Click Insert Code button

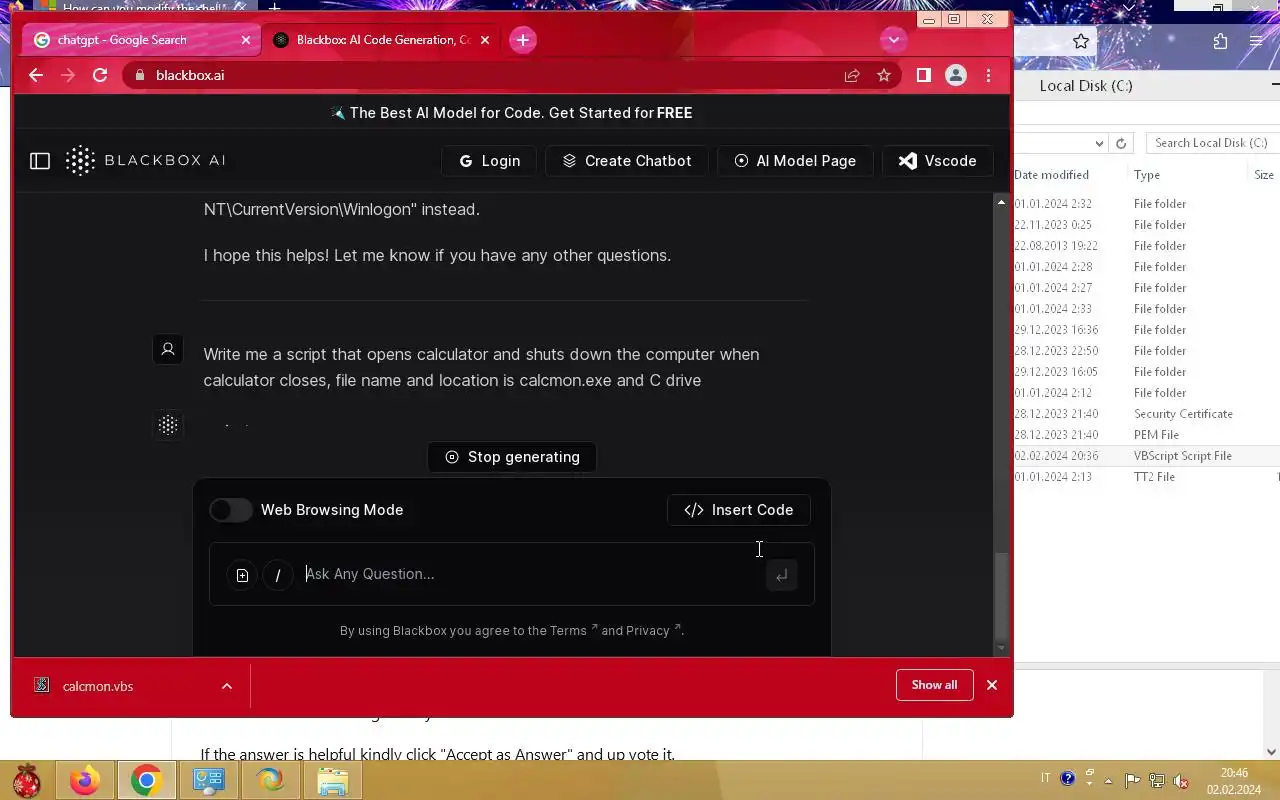click(x=739, y=510)
